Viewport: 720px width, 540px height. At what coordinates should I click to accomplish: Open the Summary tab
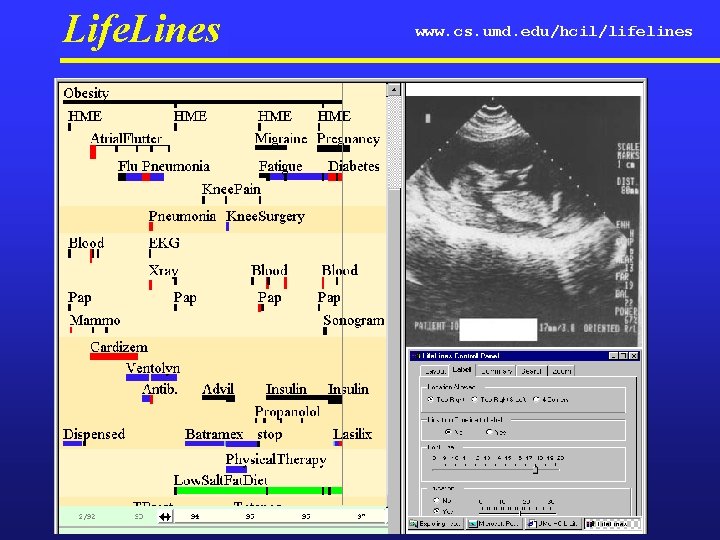pos(496,371)
